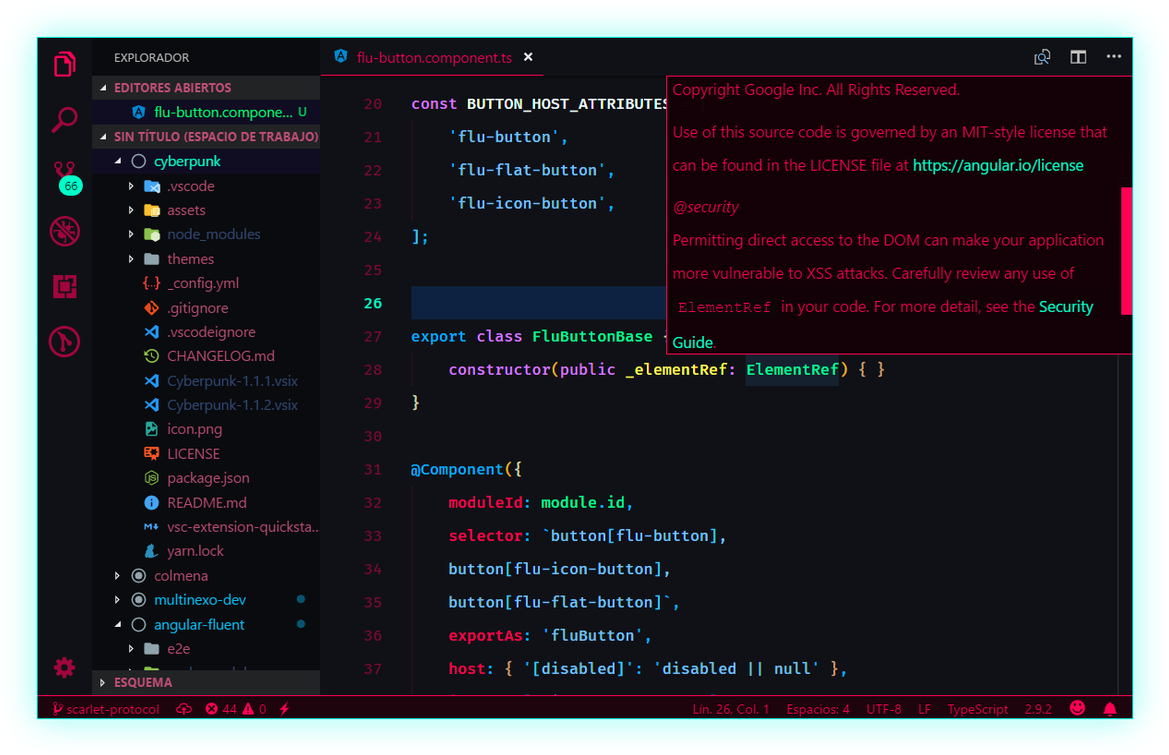
Task: Click the Security Guide link
Action: [x=1065, y=307]
